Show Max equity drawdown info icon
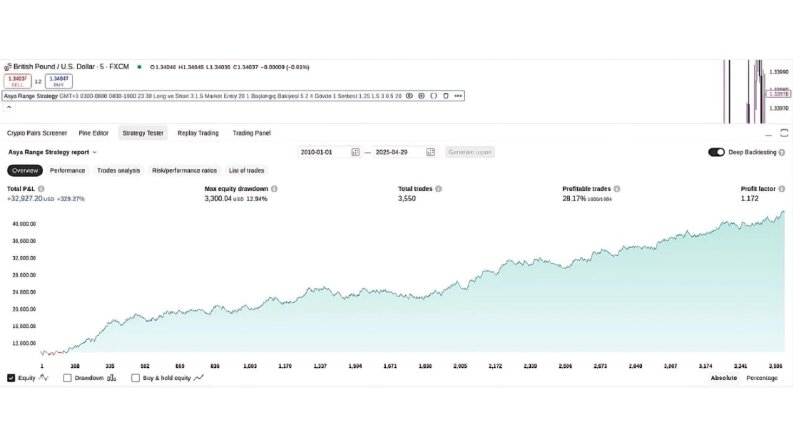Image resolution: width=793 pixels, height=446 pixels. click(x=274, y=189)
